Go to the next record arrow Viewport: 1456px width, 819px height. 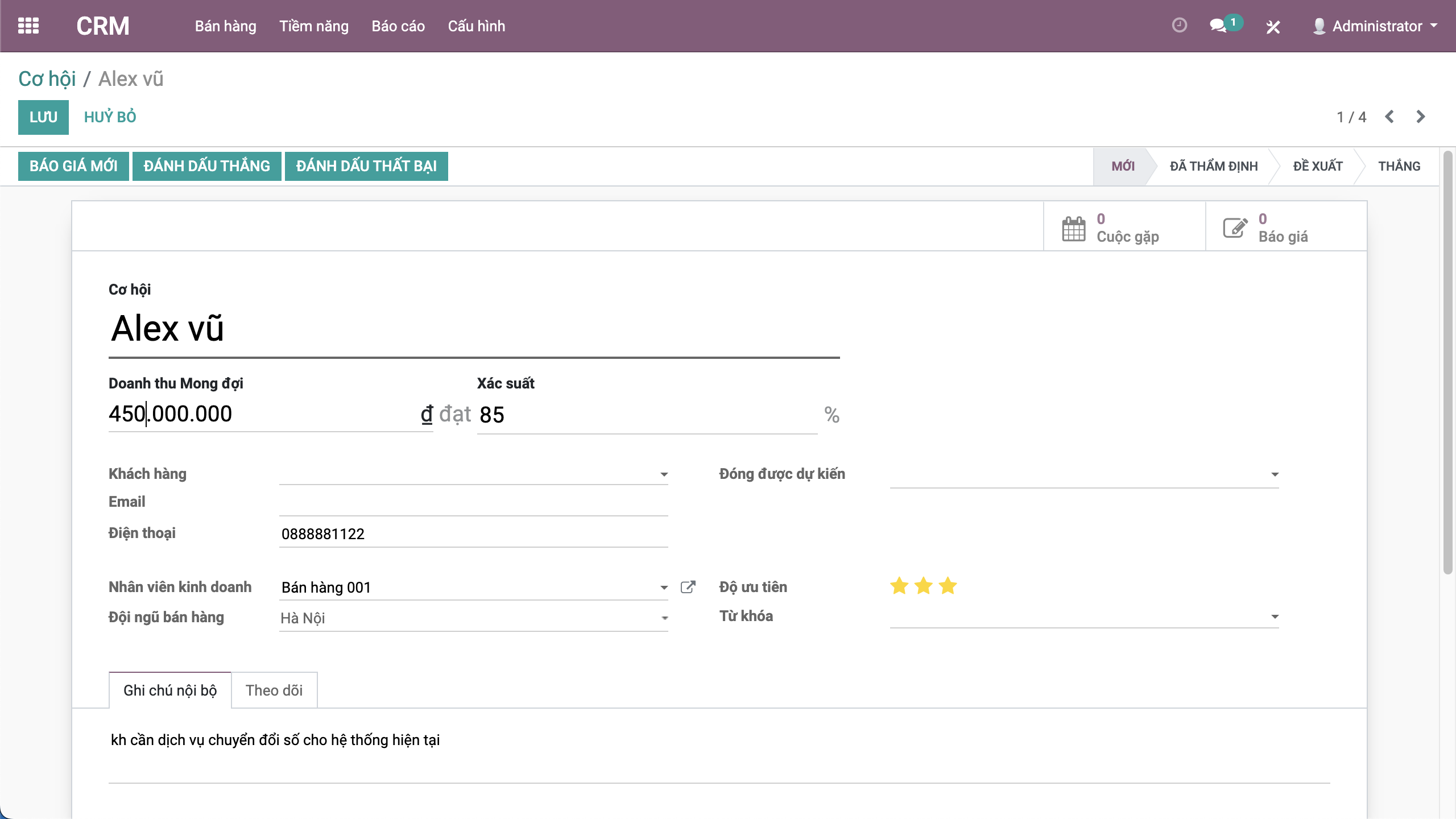1421,117
